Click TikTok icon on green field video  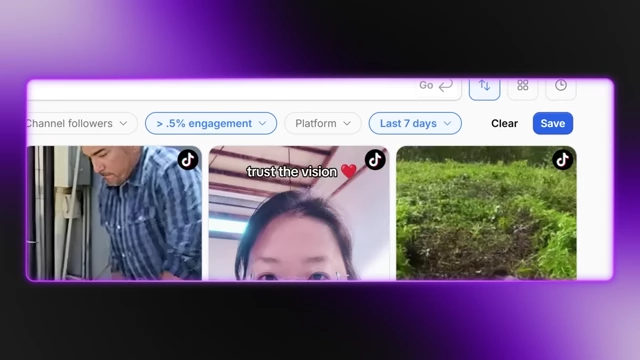pos(562,160)
